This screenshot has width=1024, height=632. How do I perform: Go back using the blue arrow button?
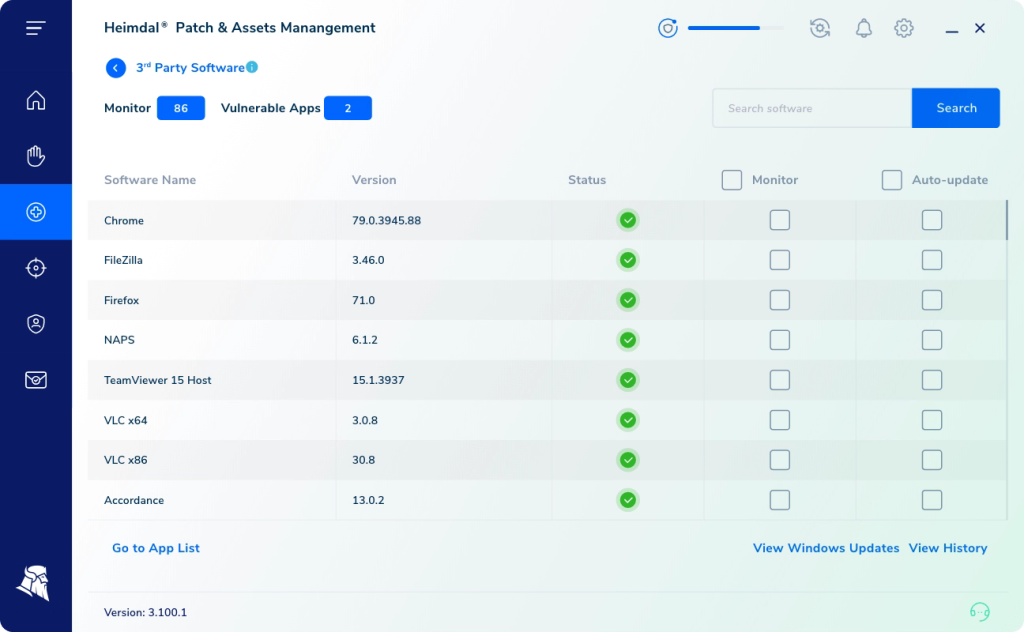[x=116, y=68]
